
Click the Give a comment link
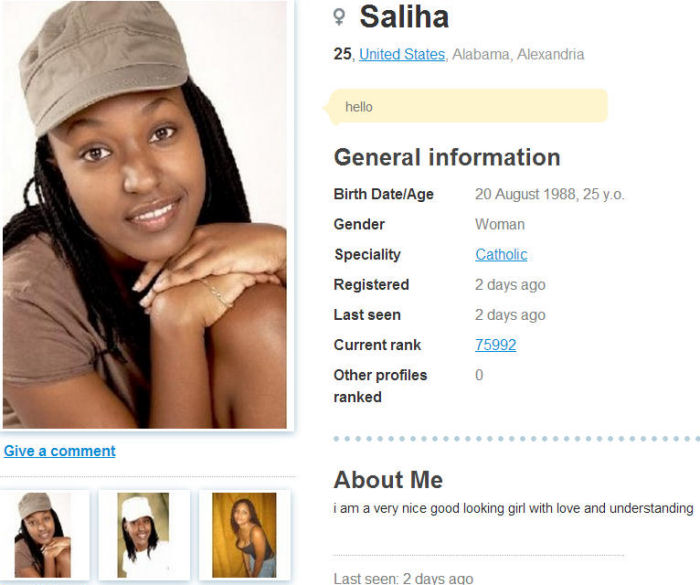pyautogui.click(x=60, y=451)
